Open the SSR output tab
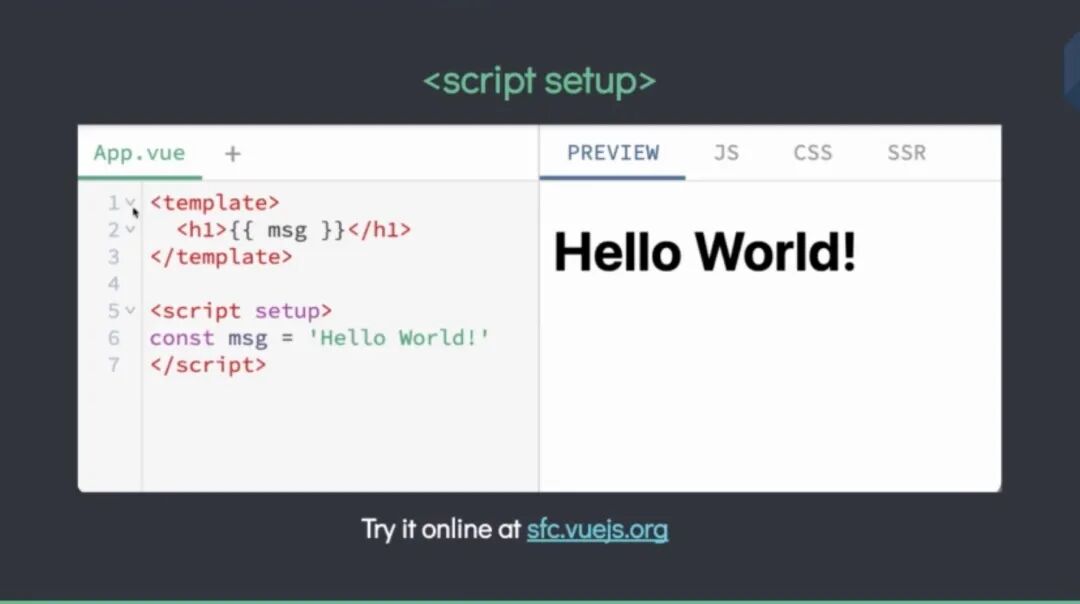Screen dimensions: 1080x604 pos(905,152)
